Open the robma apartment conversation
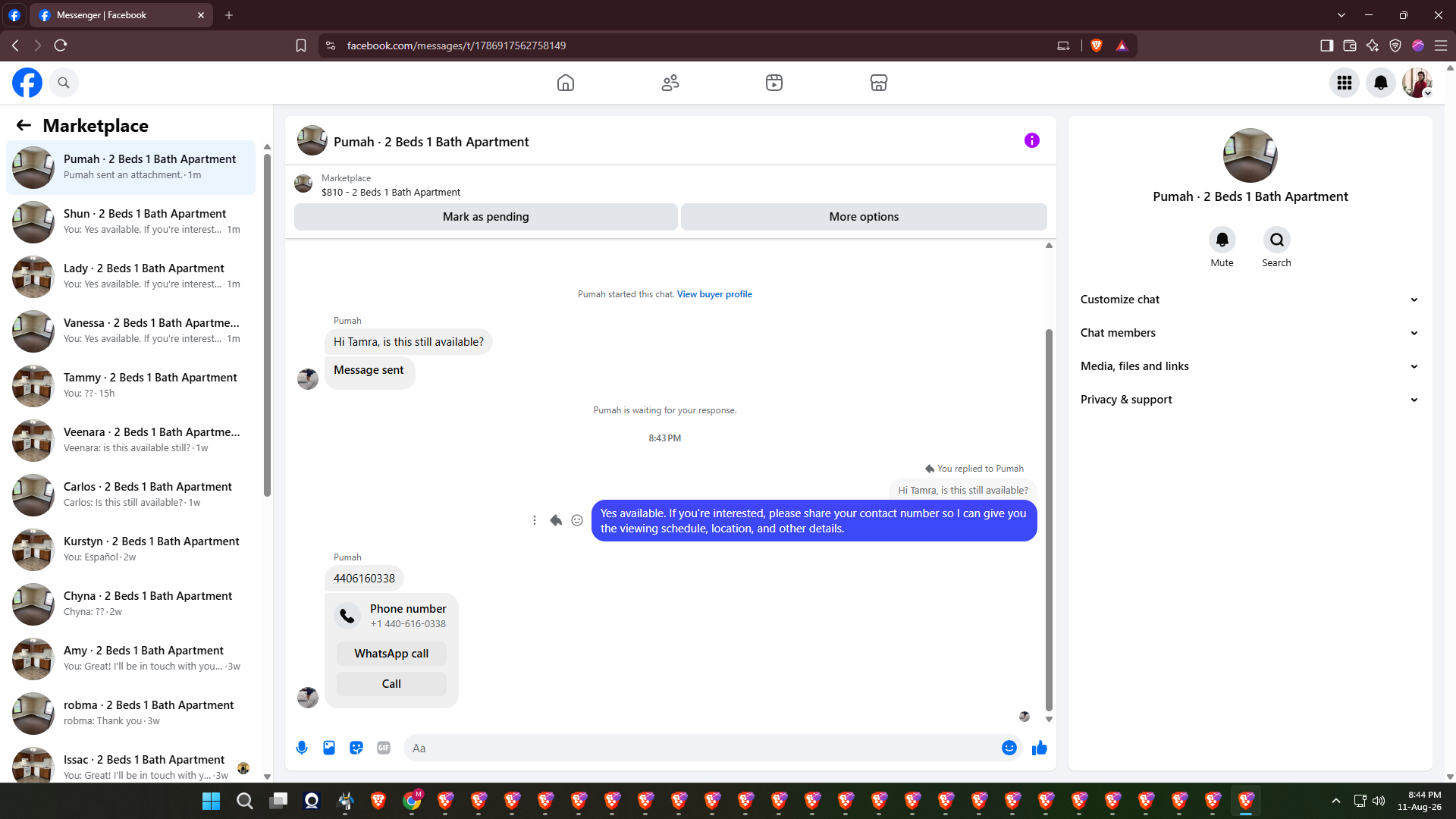Viewport: 1456px width, 819px height. (130, 714)
